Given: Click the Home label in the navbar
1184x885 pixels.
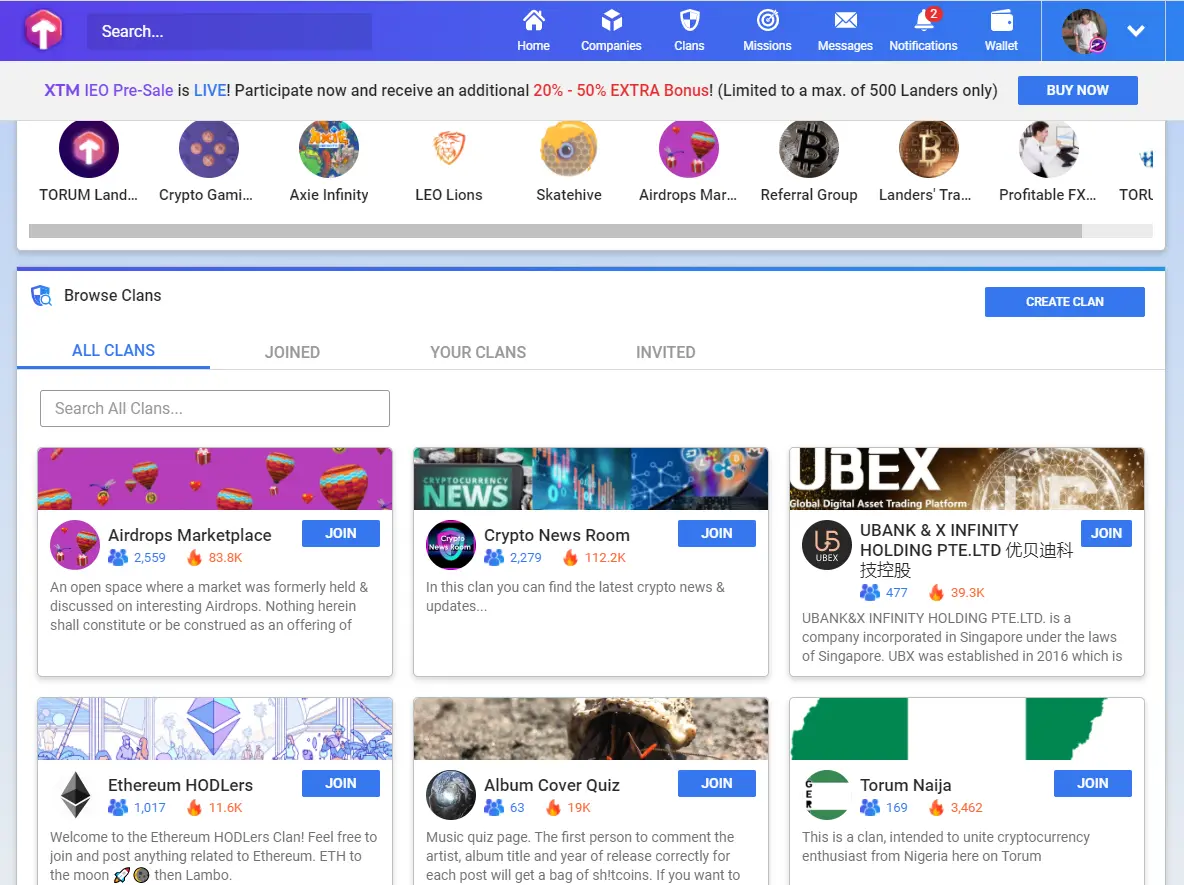Looking at the screenshot, I should [x=533, y=46].
